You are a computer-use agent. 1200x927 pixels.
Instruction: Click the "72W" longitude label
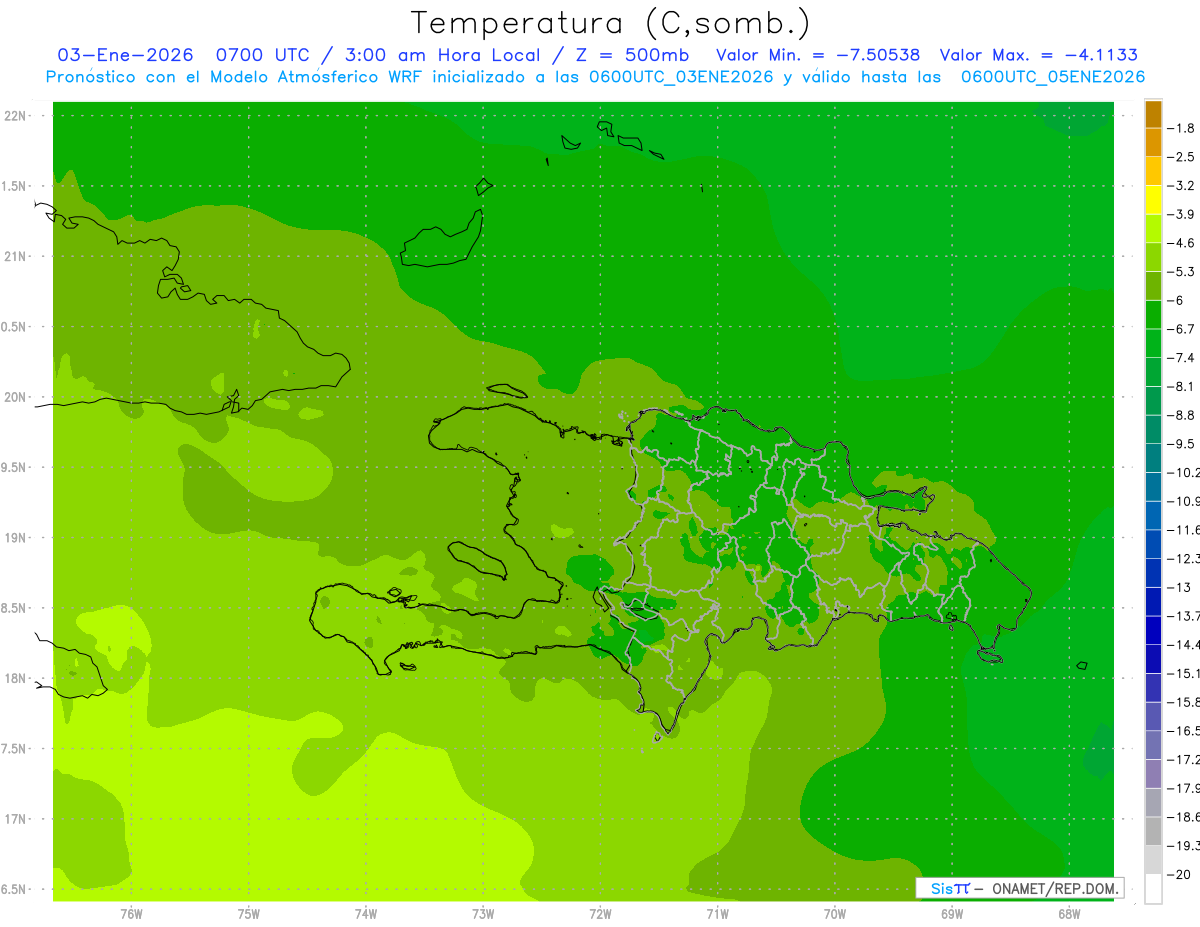point(600,913)
